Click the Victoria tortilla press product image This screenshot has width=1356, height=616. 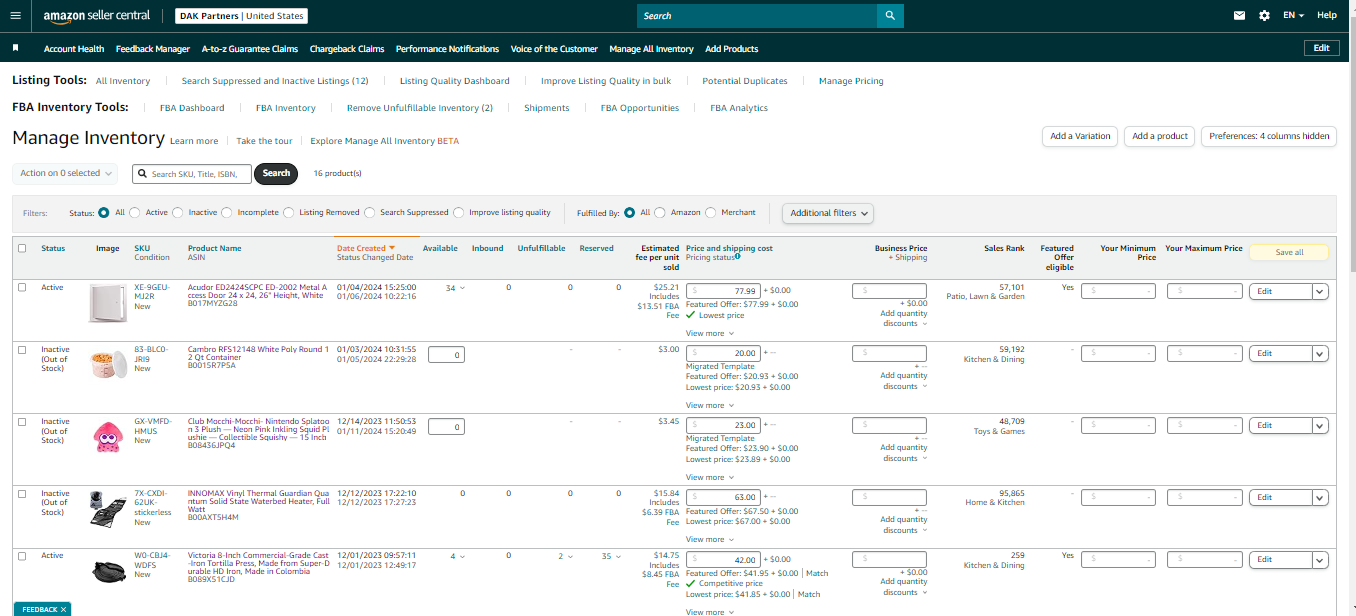point(107,571)
